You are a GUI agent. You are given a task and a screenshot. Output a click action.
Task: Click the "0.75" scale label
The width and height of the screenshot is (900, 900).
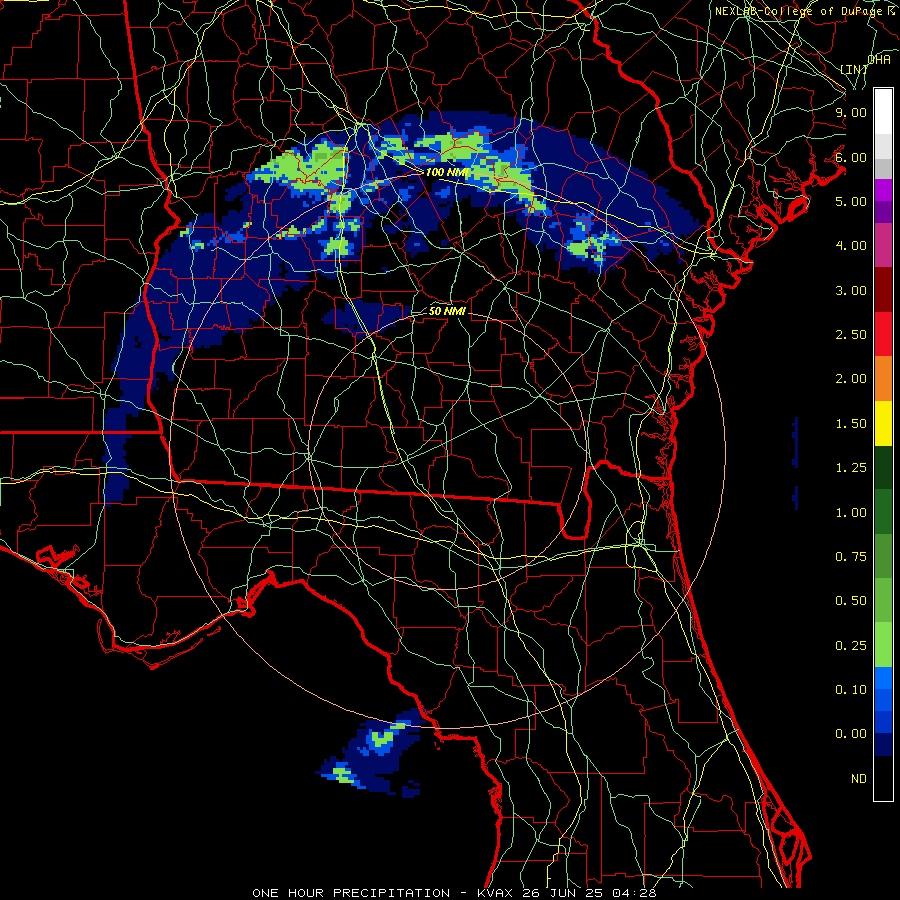[x=851, y=557]
